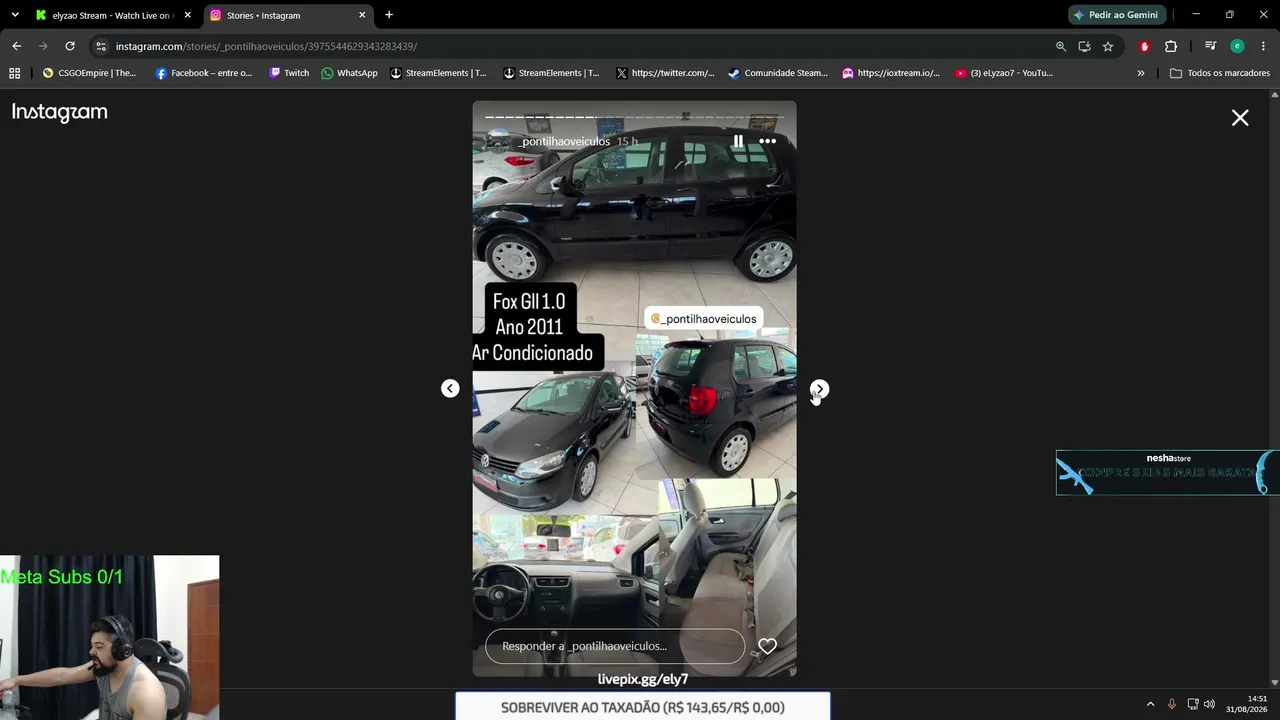Close the elyzao Stream tab
1280x720 pixels.
(x=187, y=15)
